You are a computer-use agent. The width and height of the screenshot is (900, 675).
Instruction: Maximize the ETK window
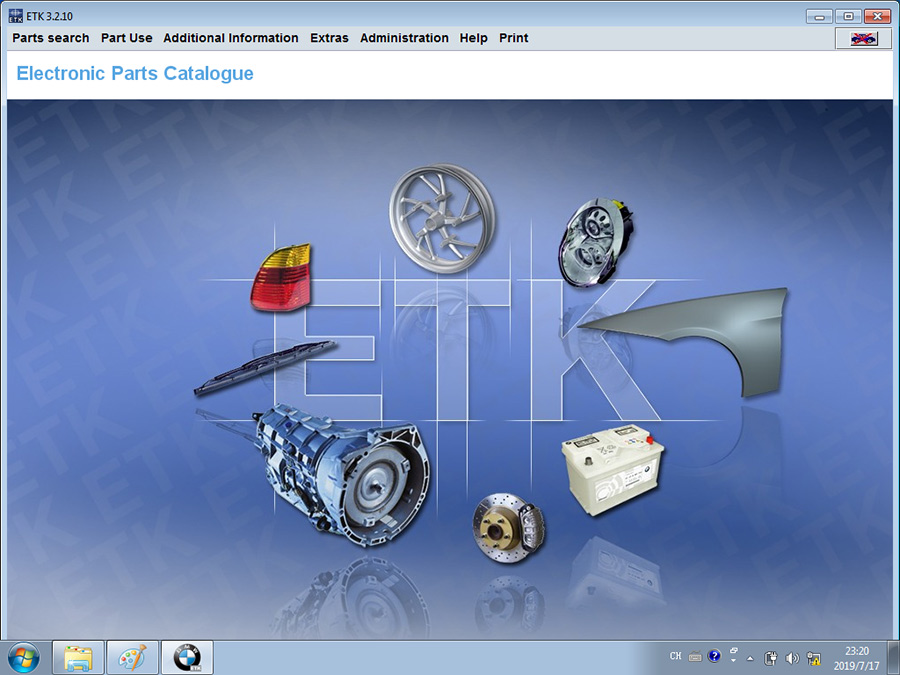coord(848,17)
